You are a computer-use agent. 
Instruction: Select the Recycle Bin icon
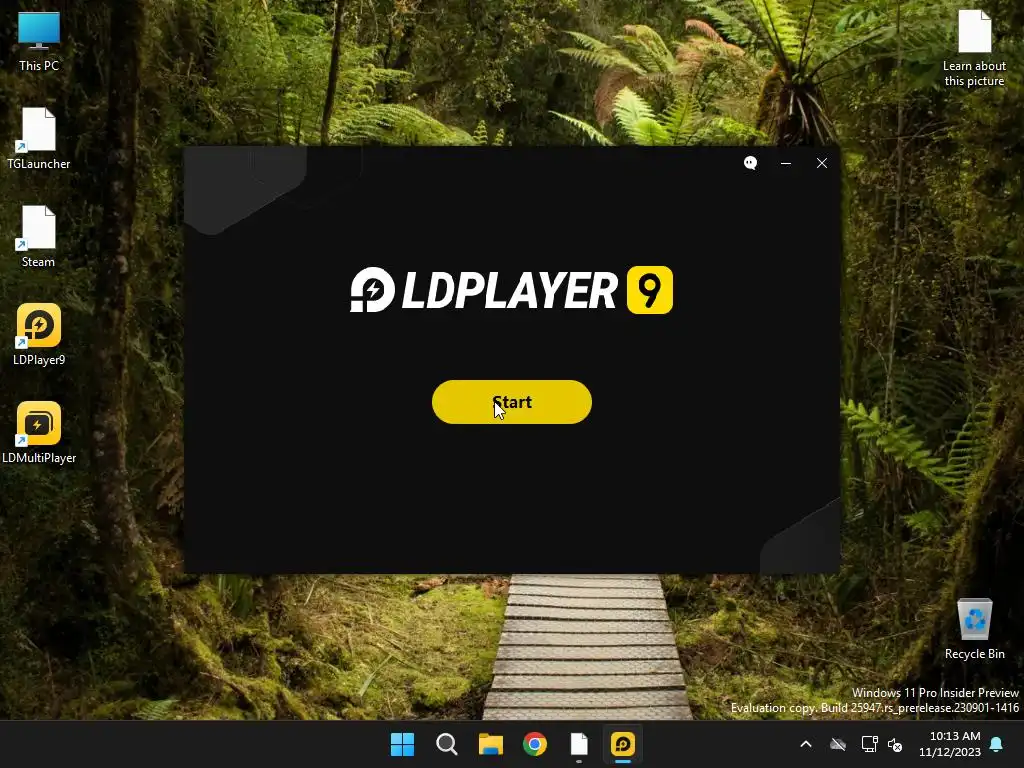click(974, 629)
